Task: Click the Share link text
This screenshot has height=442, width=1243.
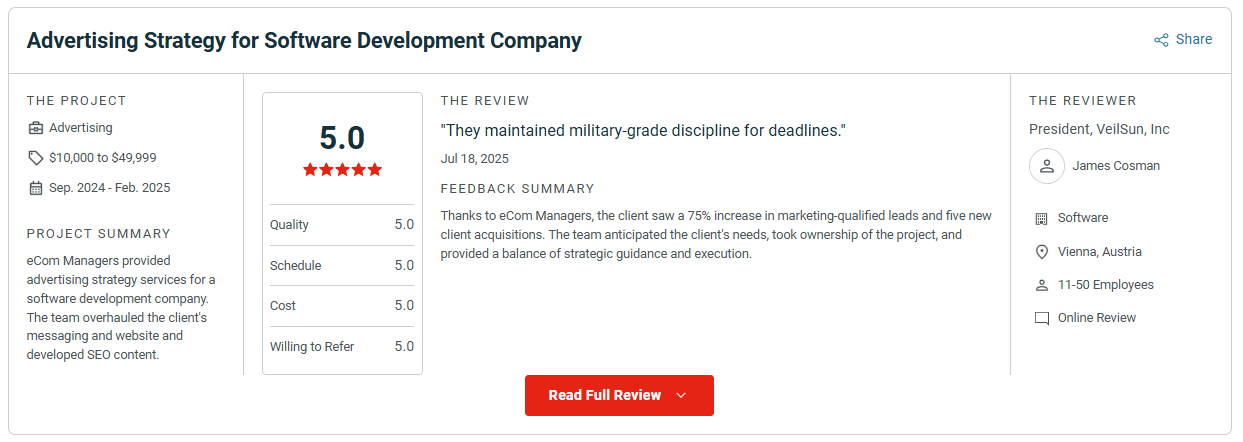Action: pos(1193,40)
